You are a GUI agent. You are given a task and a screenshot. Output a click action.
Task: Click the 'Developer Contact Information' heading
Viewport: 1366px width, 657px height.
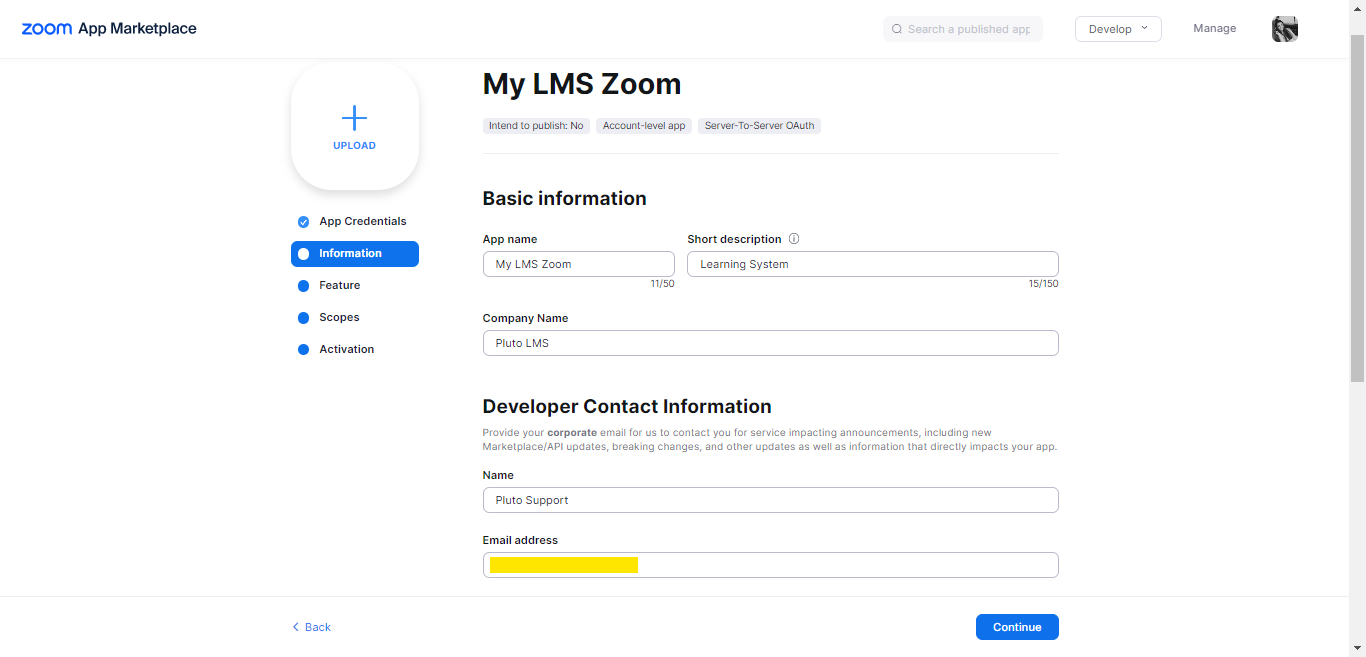point(627,406)
